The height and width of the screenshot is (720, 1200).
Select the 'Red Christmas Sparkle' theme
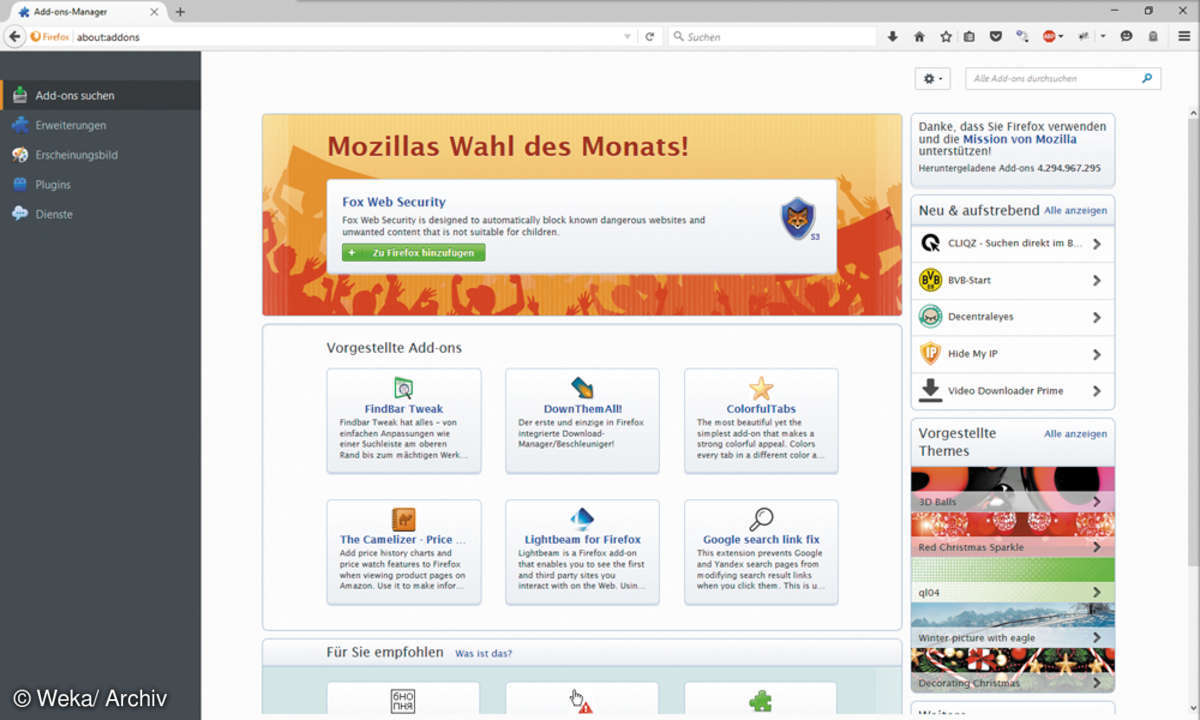(1012, 534)
